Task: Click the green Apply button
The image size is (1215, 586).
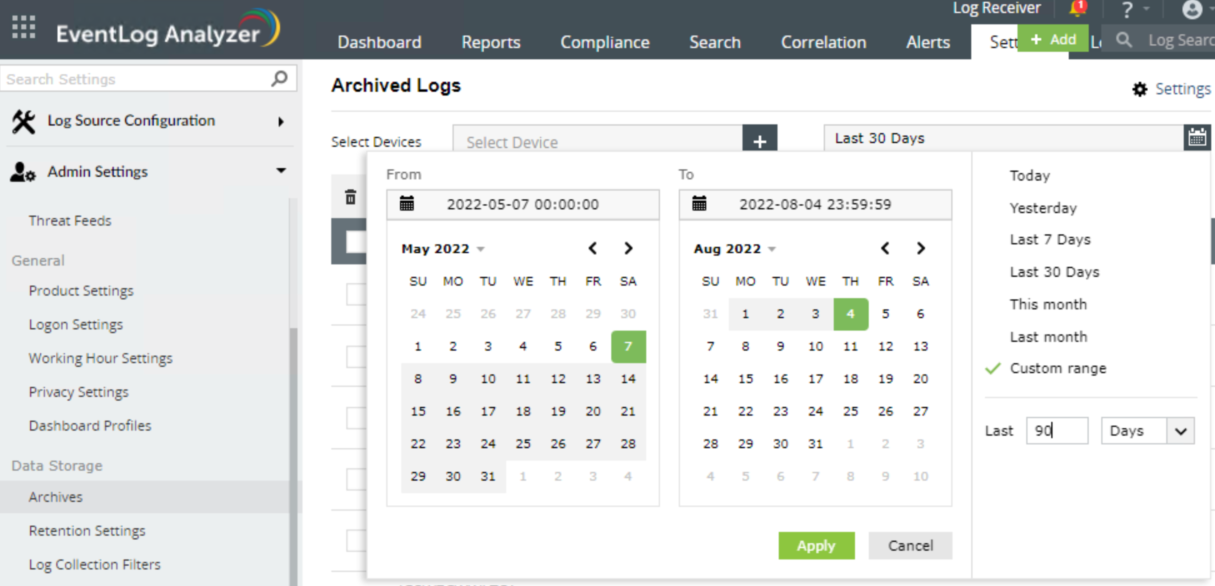Action: click(x=816, y=545)
